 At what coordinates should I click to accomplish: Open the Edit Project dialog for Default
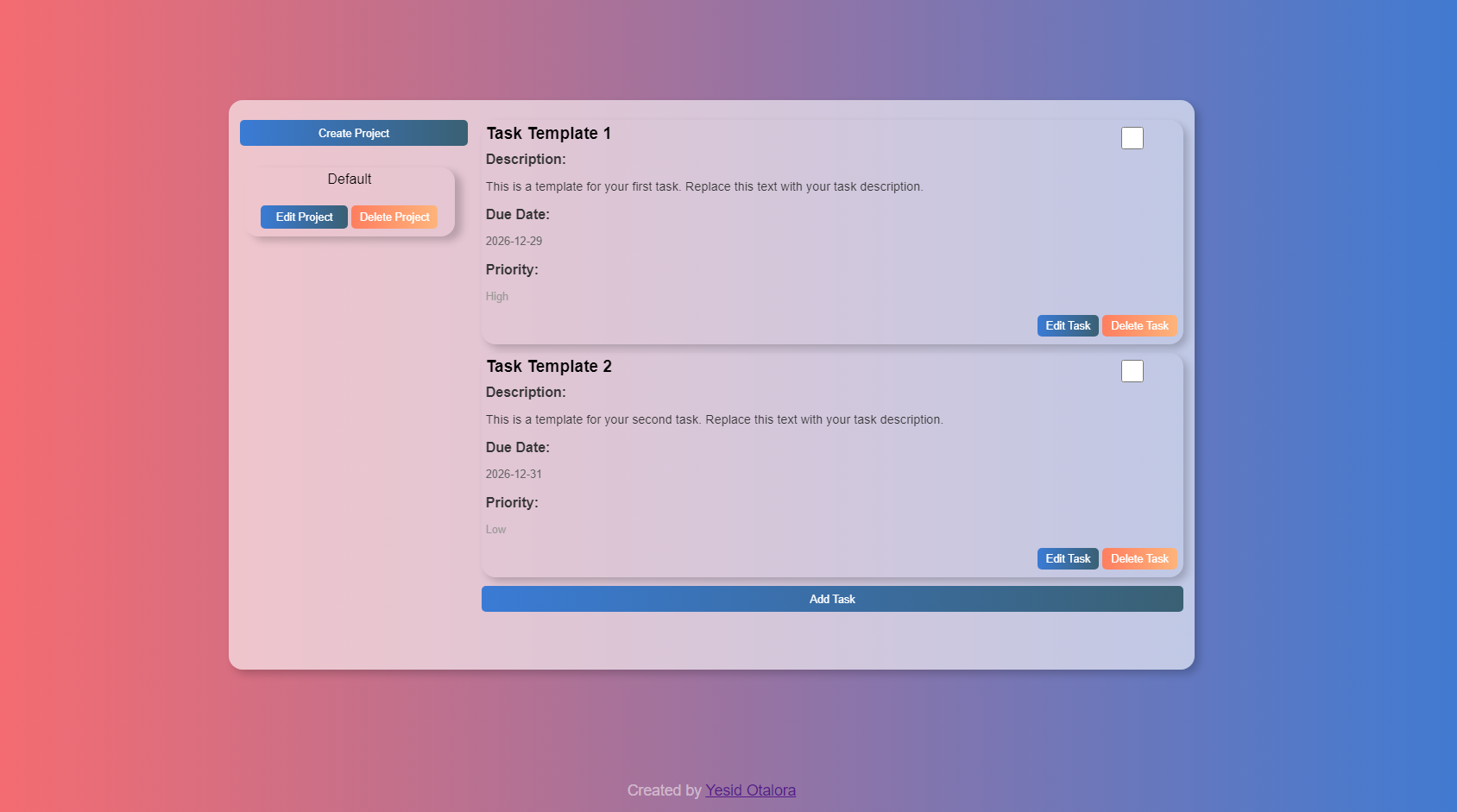303,217
